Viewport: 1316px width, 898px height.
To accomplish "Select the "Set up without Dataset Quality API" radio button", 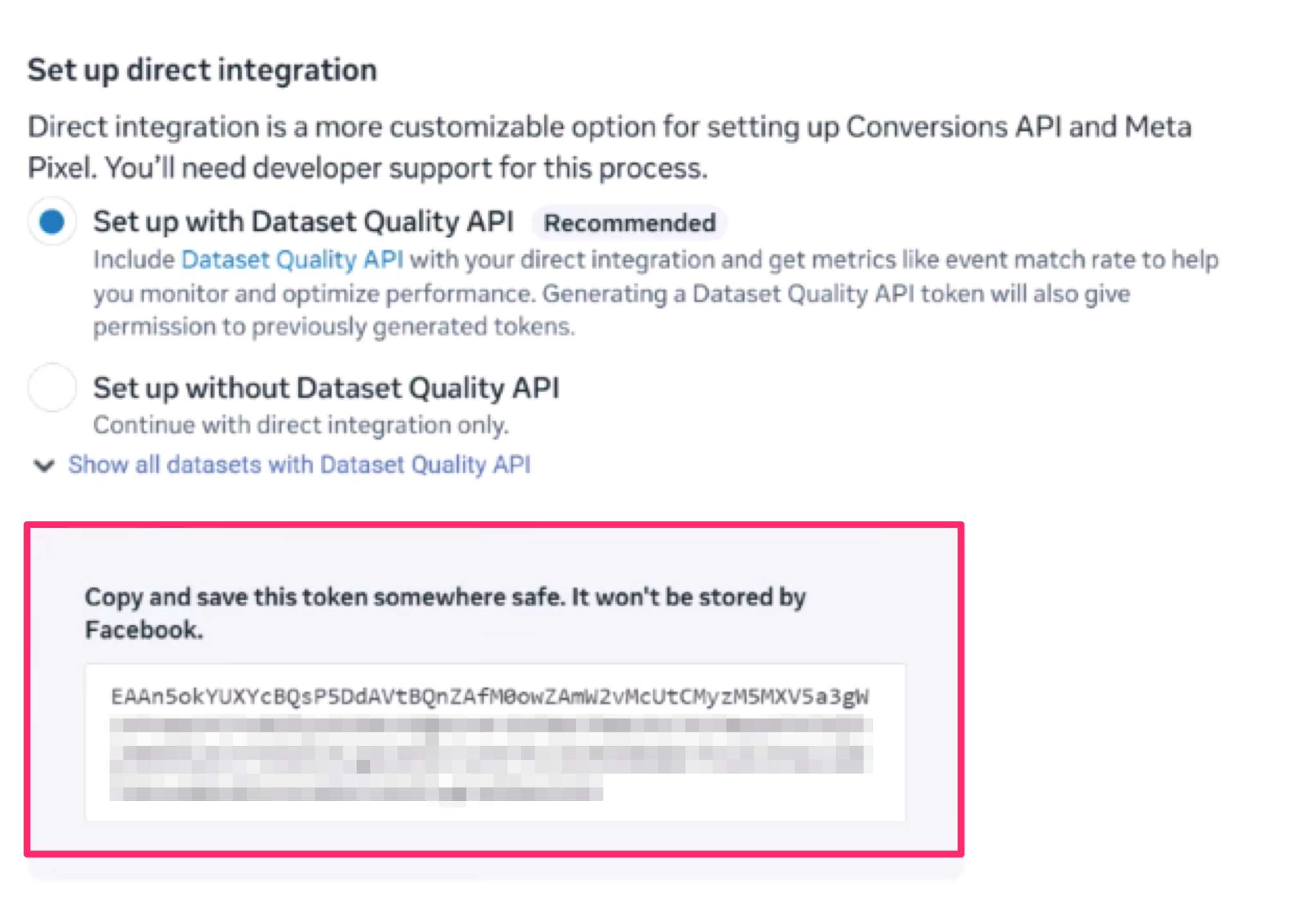I will click(x=52, y=387).
